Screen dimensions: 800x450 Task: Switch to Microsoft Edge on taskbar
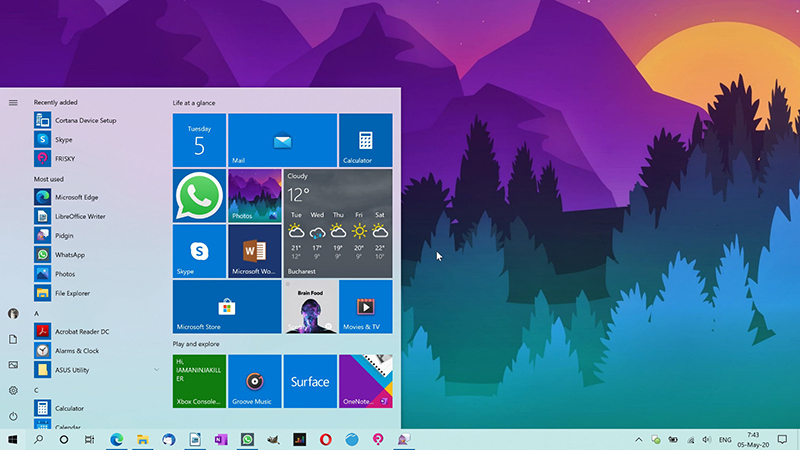click(116, 439)
